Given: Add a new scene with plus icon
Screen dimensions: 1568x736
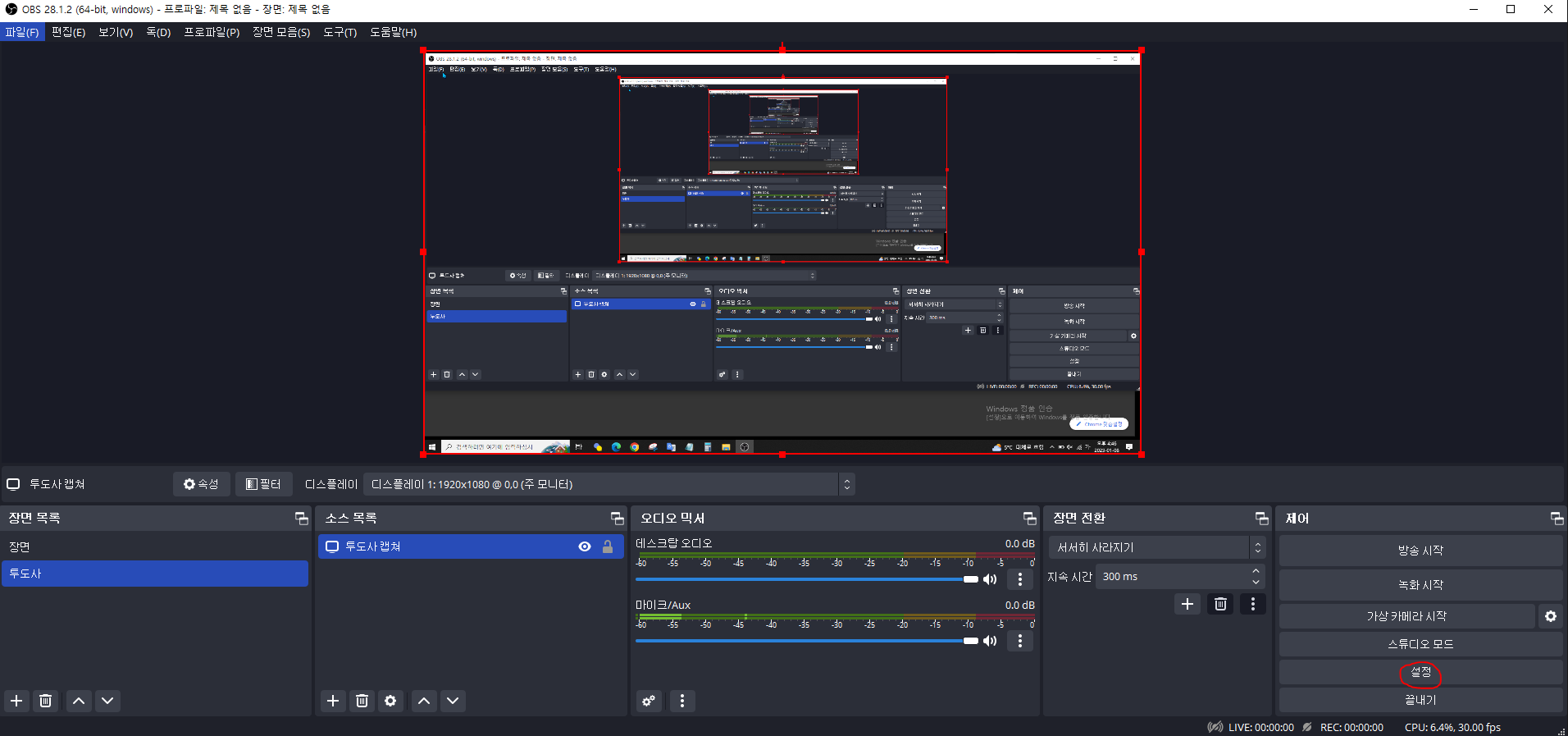Looking at the screenshot, I should pos(16,701).
